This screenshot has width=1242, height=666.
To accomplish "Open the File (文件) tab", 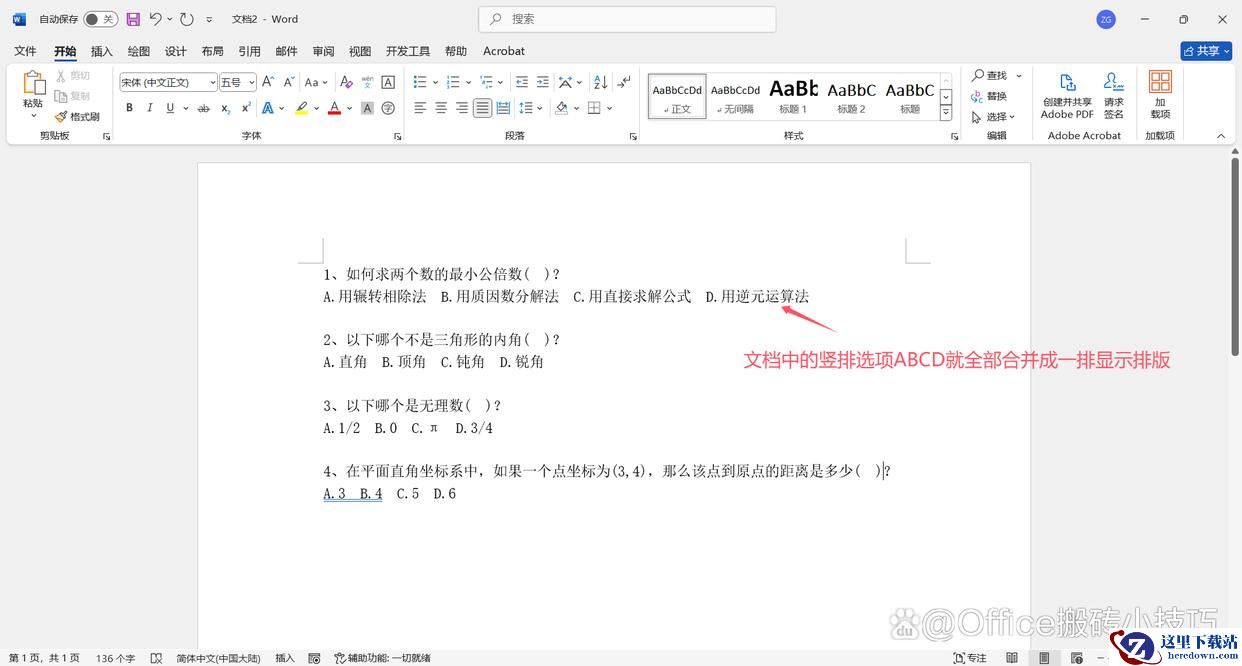I will click(25, 51).
